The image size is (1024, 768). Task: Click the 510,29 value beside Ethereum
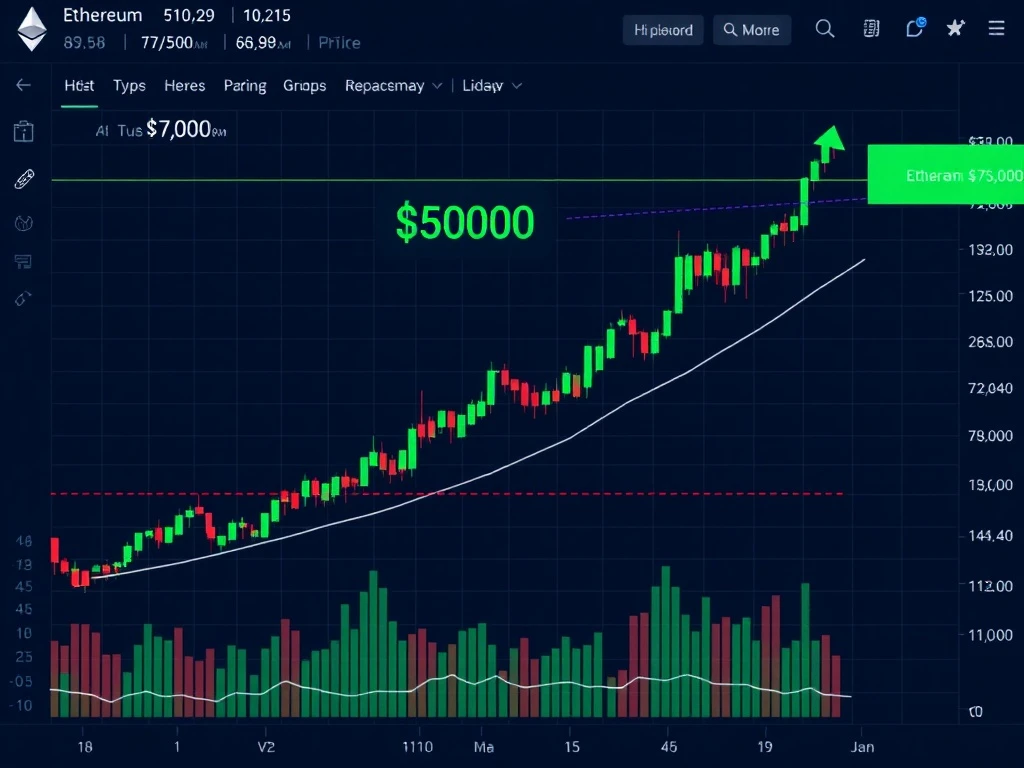pyautogui.click(x=189, y=15)
